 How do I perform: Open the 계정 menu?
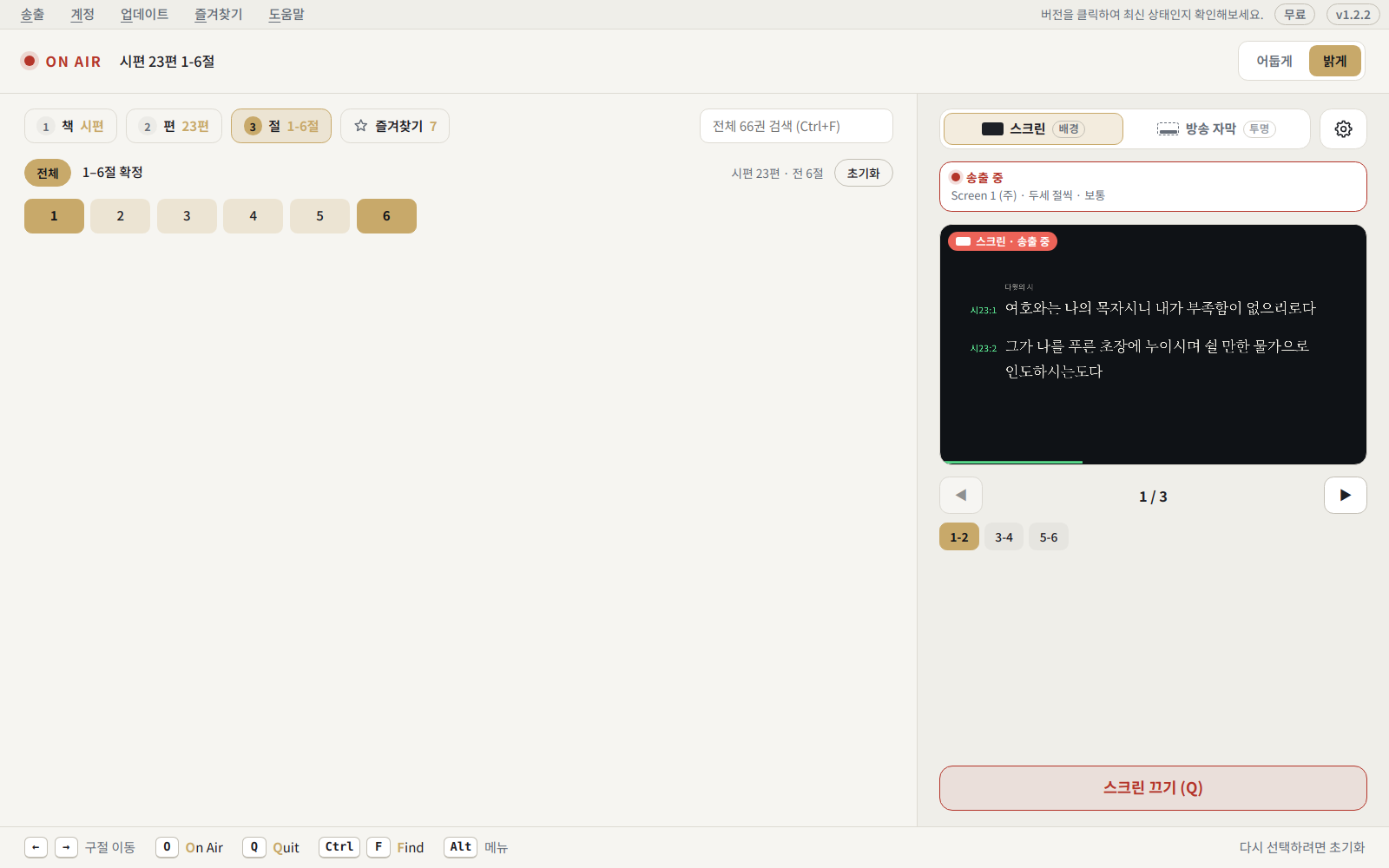tap(82, 14)
